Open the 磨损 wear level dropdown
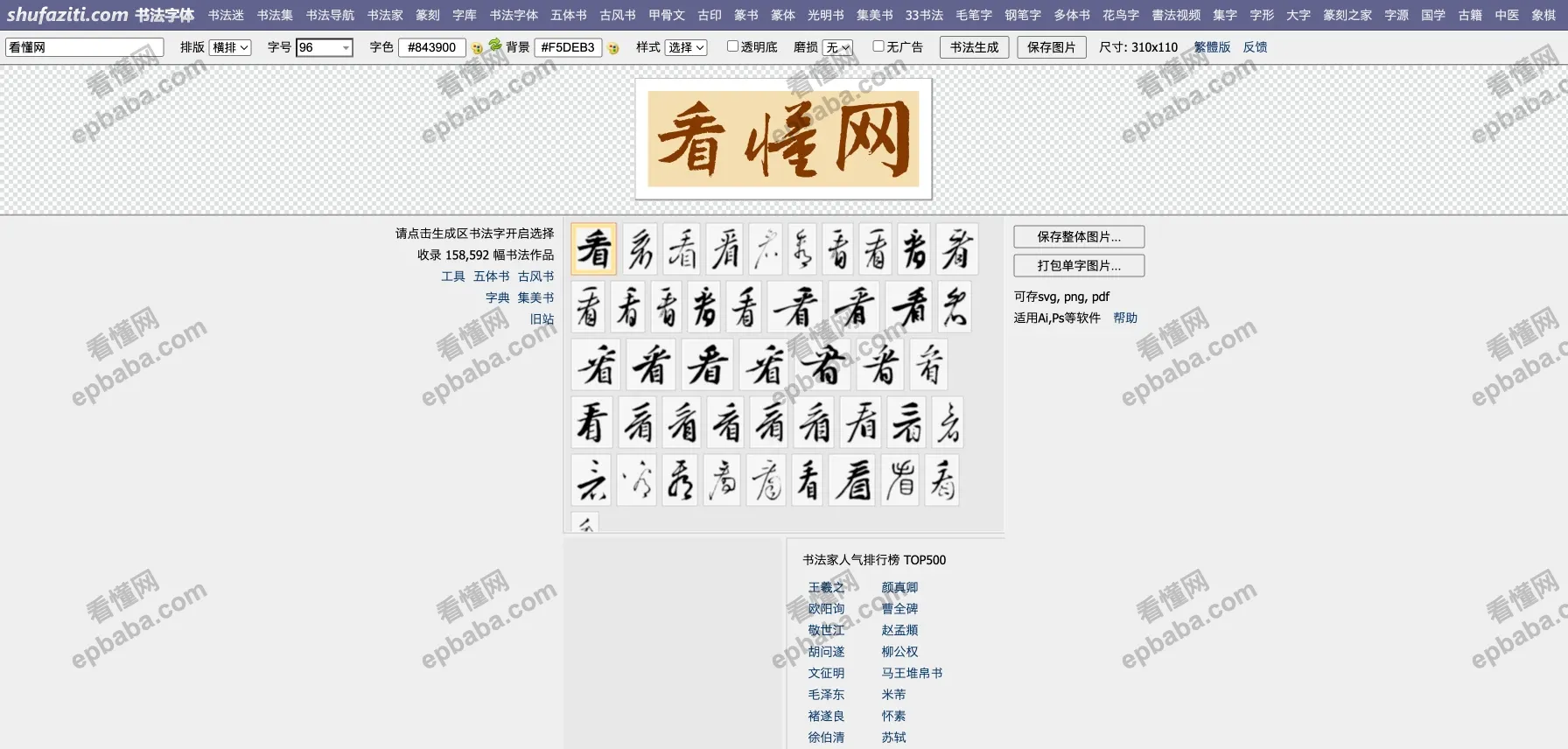 coord(837,47)
